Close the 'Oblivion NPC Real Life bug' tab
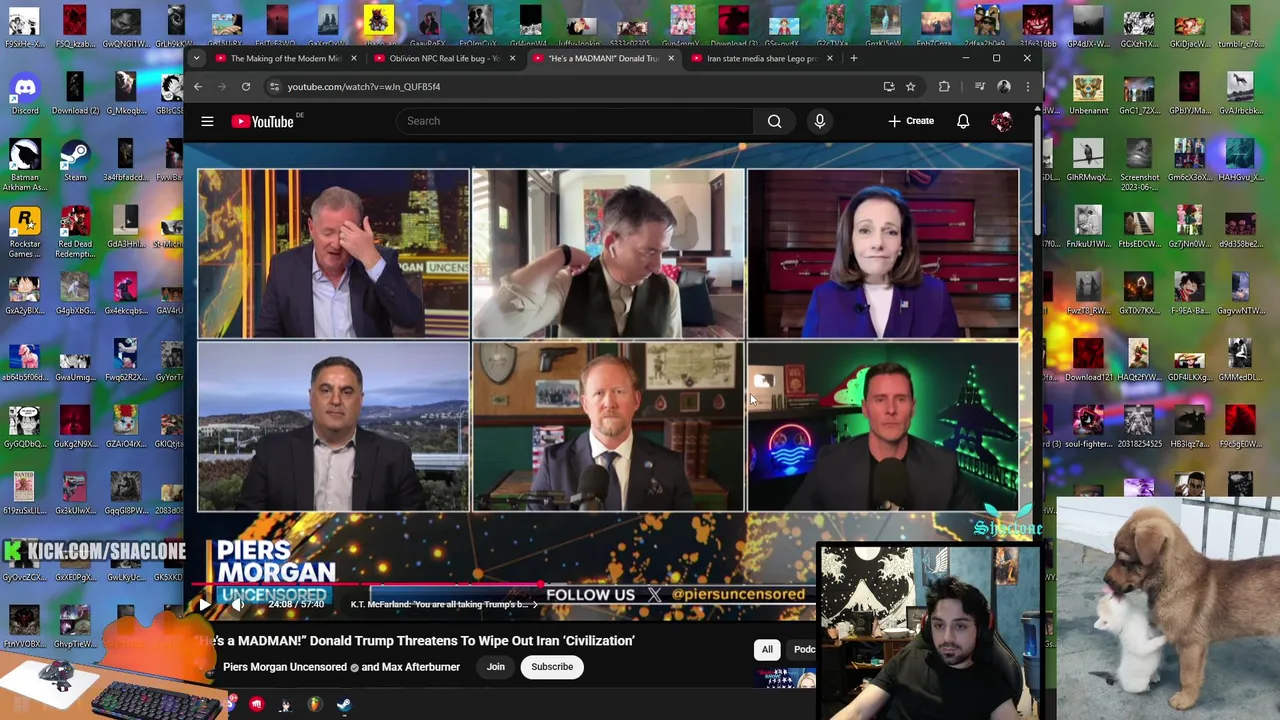Viewport: 1280px width, 720px height. 512,58
